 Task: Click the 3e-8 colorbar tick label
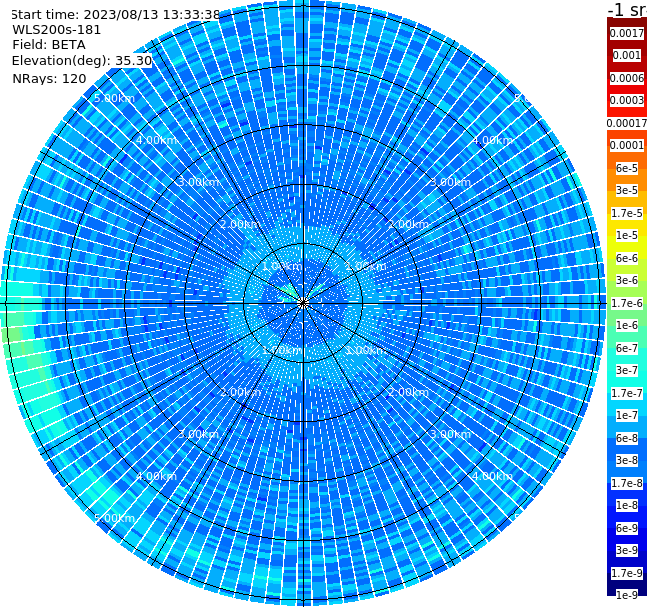click(627, 460)
